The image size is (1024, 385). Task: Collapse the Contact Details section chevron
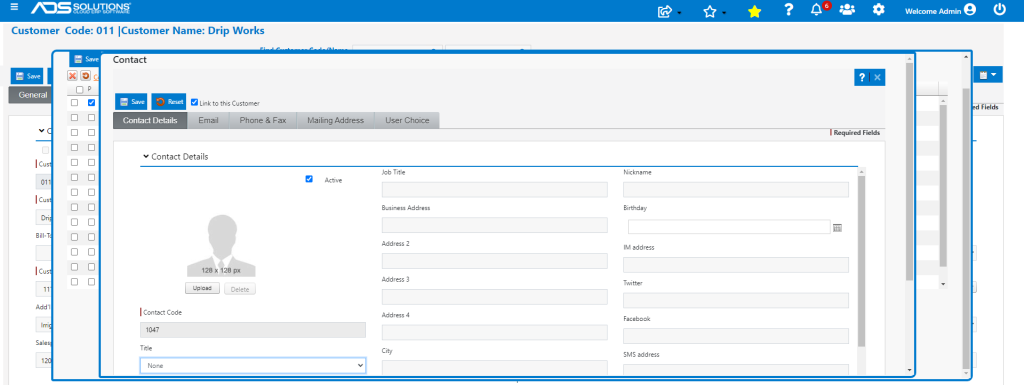tap(146, 157)
